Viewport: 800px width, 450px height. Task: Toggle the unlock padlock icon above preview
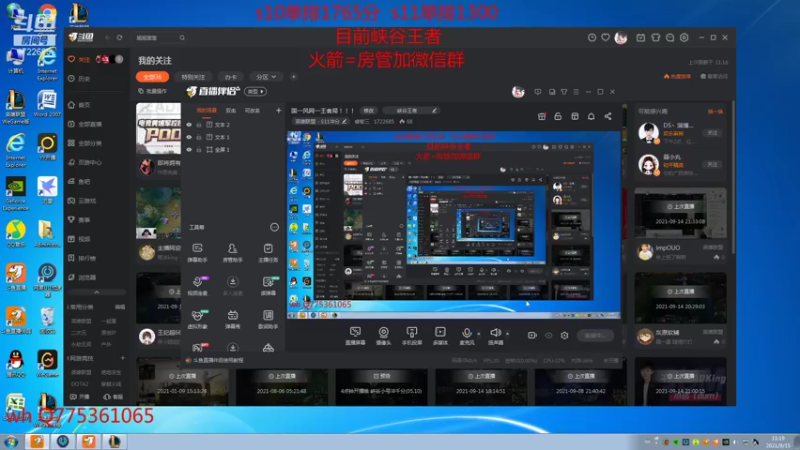(x=558, y=116)
